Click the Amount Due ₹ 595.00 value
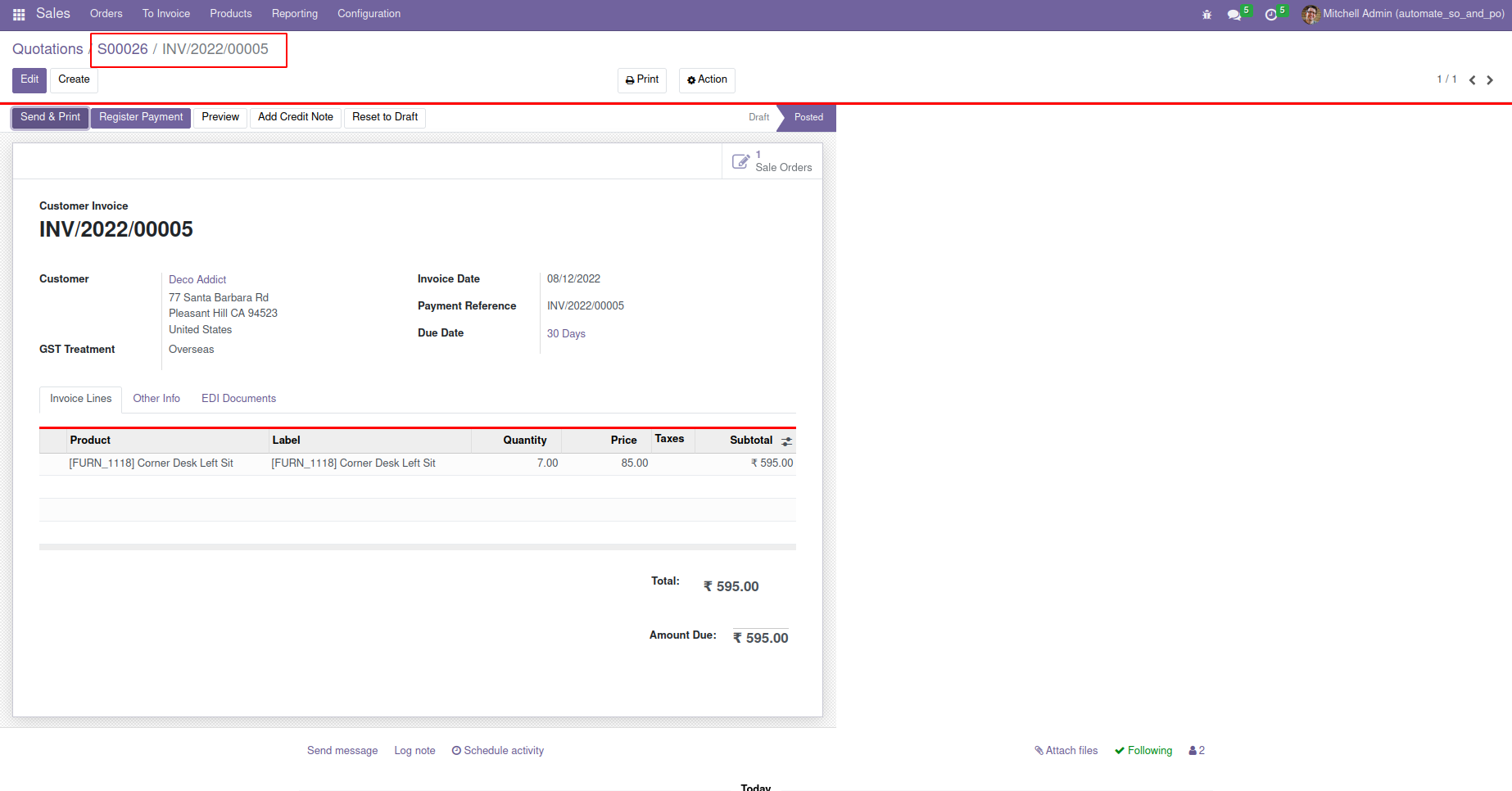 tap(760, 639)
